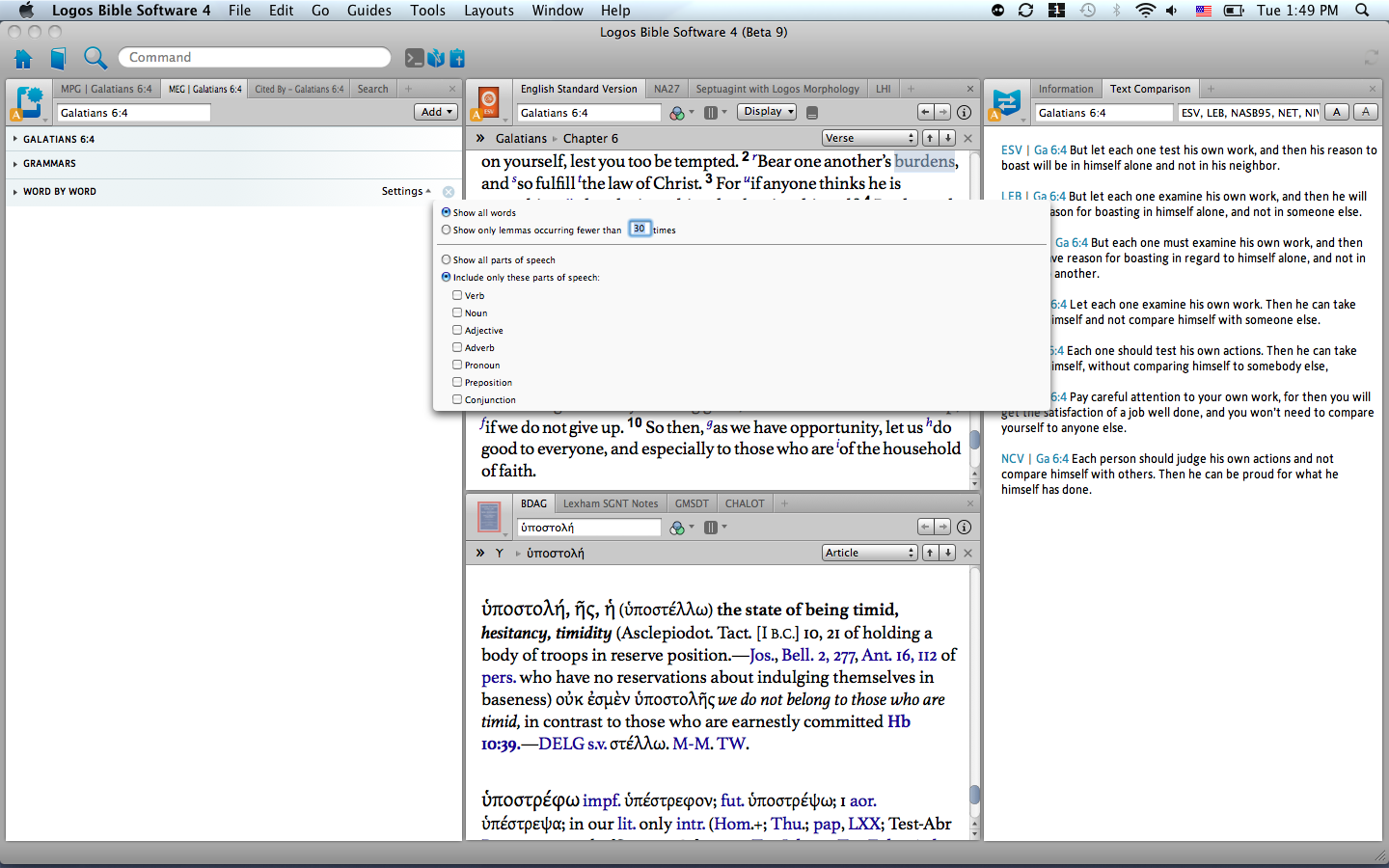Check the Verb checkbox
The width and height of the screenshot is (1389, 868).
tap(457, 295)
